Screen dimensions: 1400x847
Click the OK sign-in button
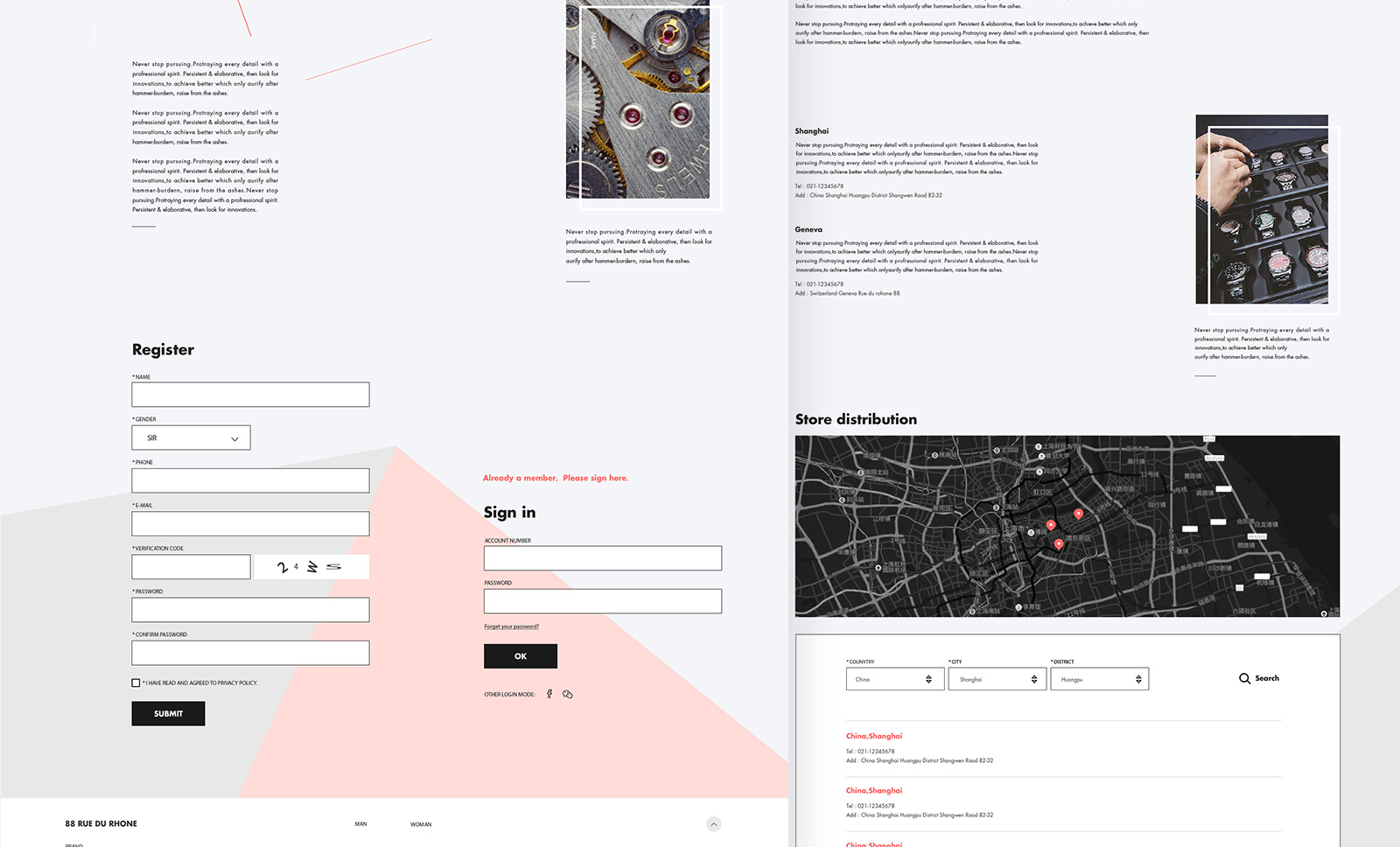(521, 656)
